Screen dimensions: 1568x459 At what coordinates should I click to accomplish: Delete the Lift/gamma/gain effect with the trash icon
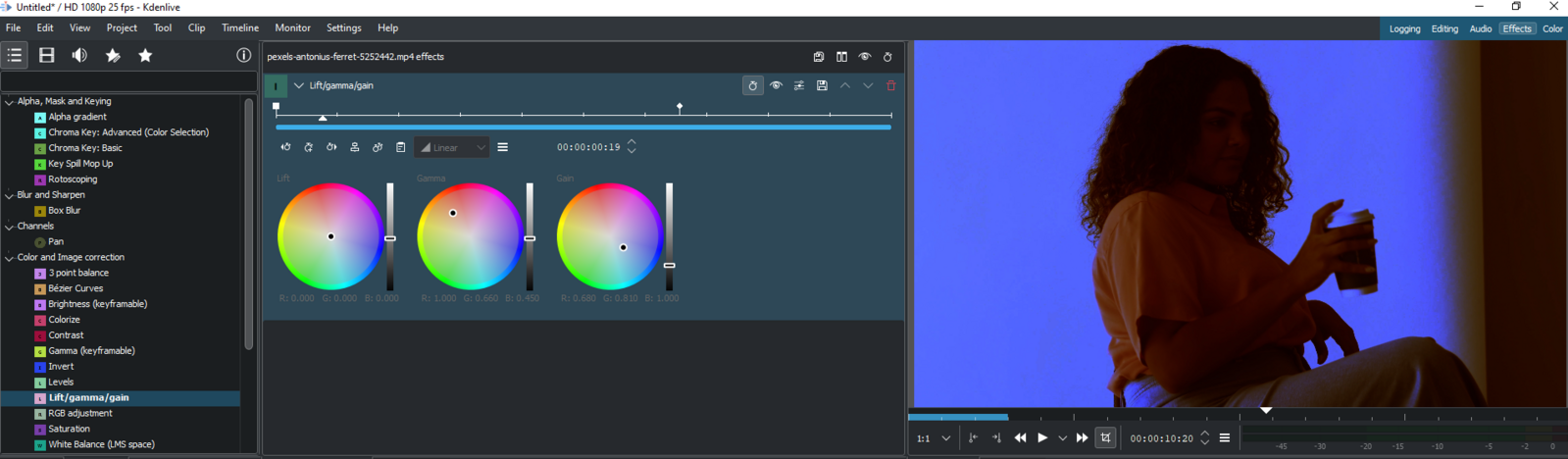890,86
